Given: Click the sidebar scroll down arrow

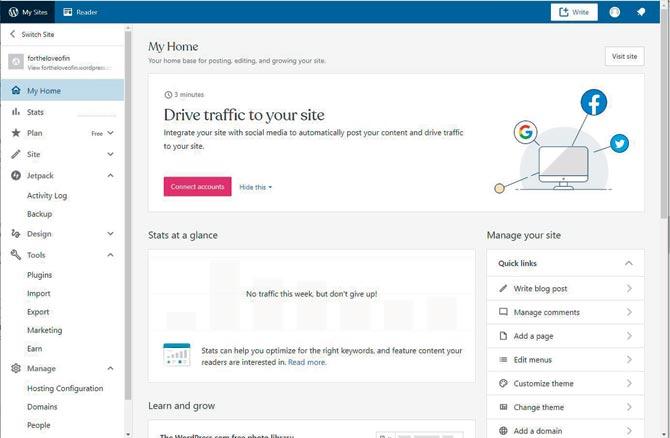Looking at the screenshot, I should [128, 434].
